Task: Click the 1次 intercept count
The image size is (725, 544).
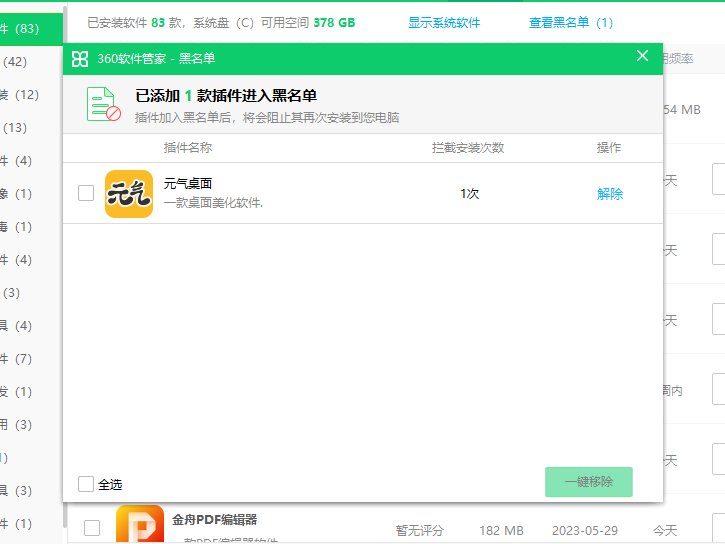Action: pyautogui.click(x=469, y=194)
